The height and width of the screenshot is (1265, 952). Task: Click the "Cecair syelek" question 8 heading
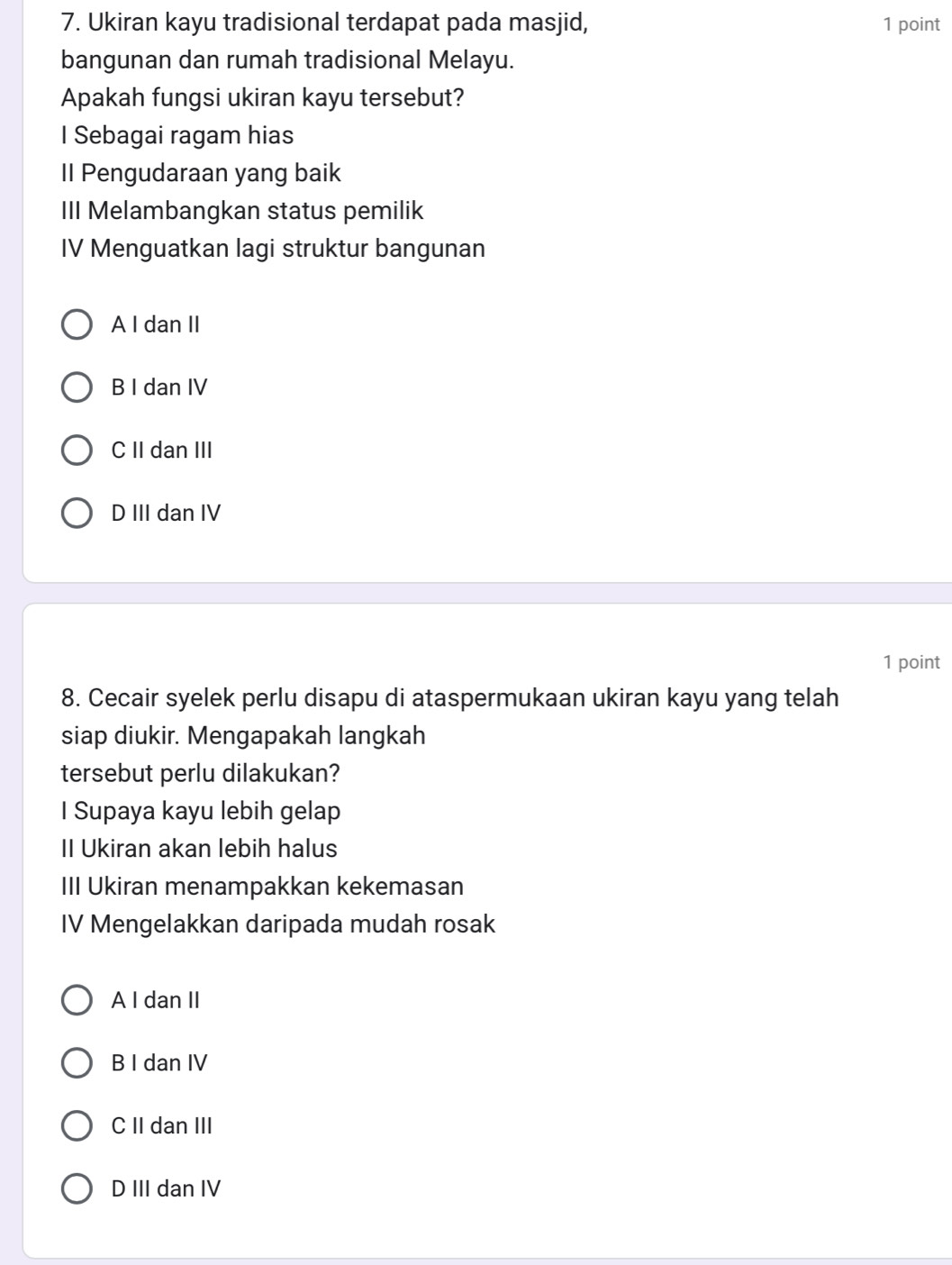450,698
